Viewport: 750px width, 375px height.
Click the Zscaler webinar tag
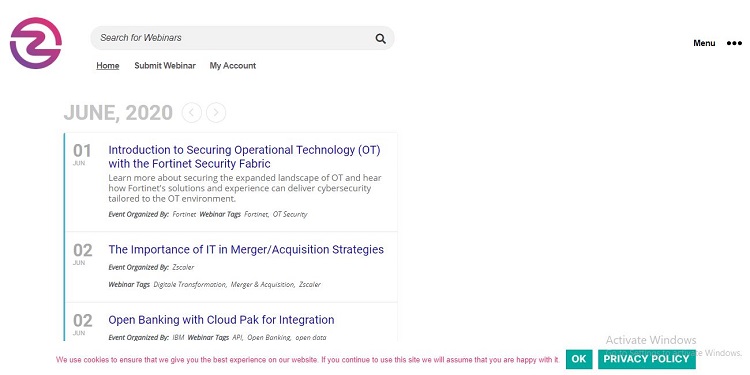pyautogui.click(x=309, y=285)
